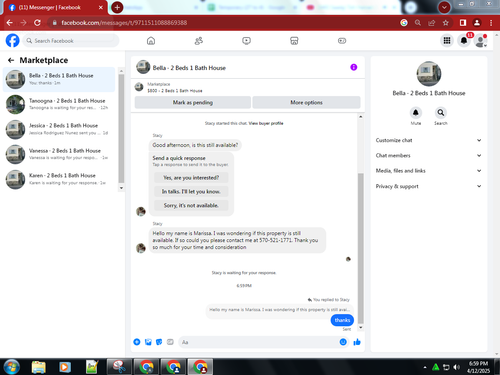Open the volume control in tray
Viewport: 500px width, 375px height.
tap(457, 367)
